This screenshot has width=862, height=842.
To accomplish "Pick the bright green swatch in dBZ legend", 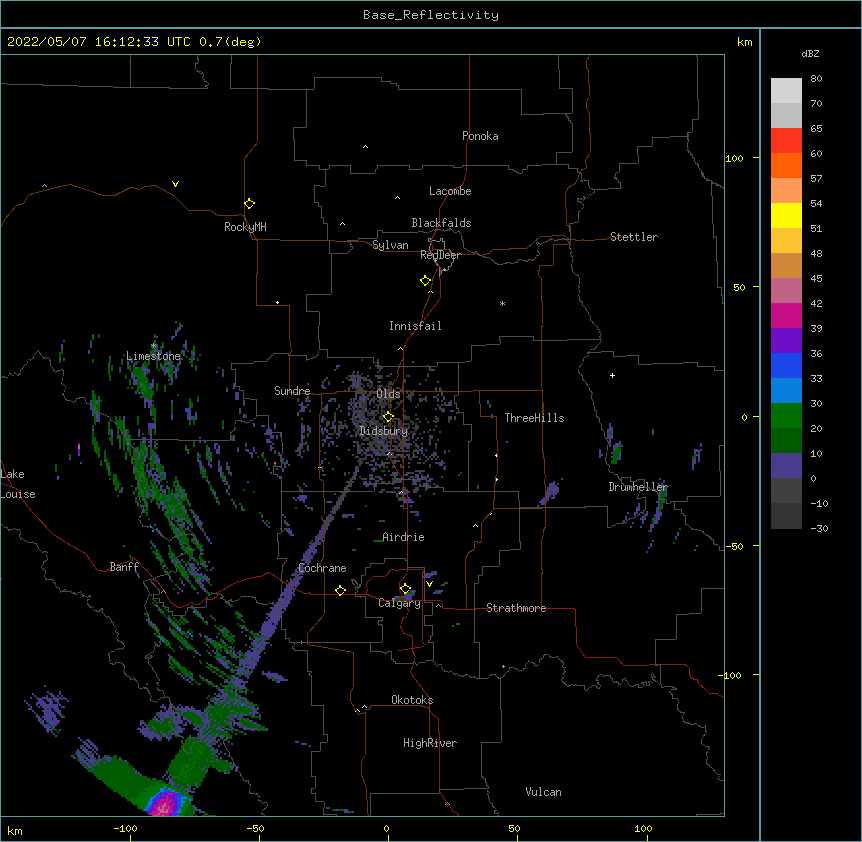I will [786, 416].
